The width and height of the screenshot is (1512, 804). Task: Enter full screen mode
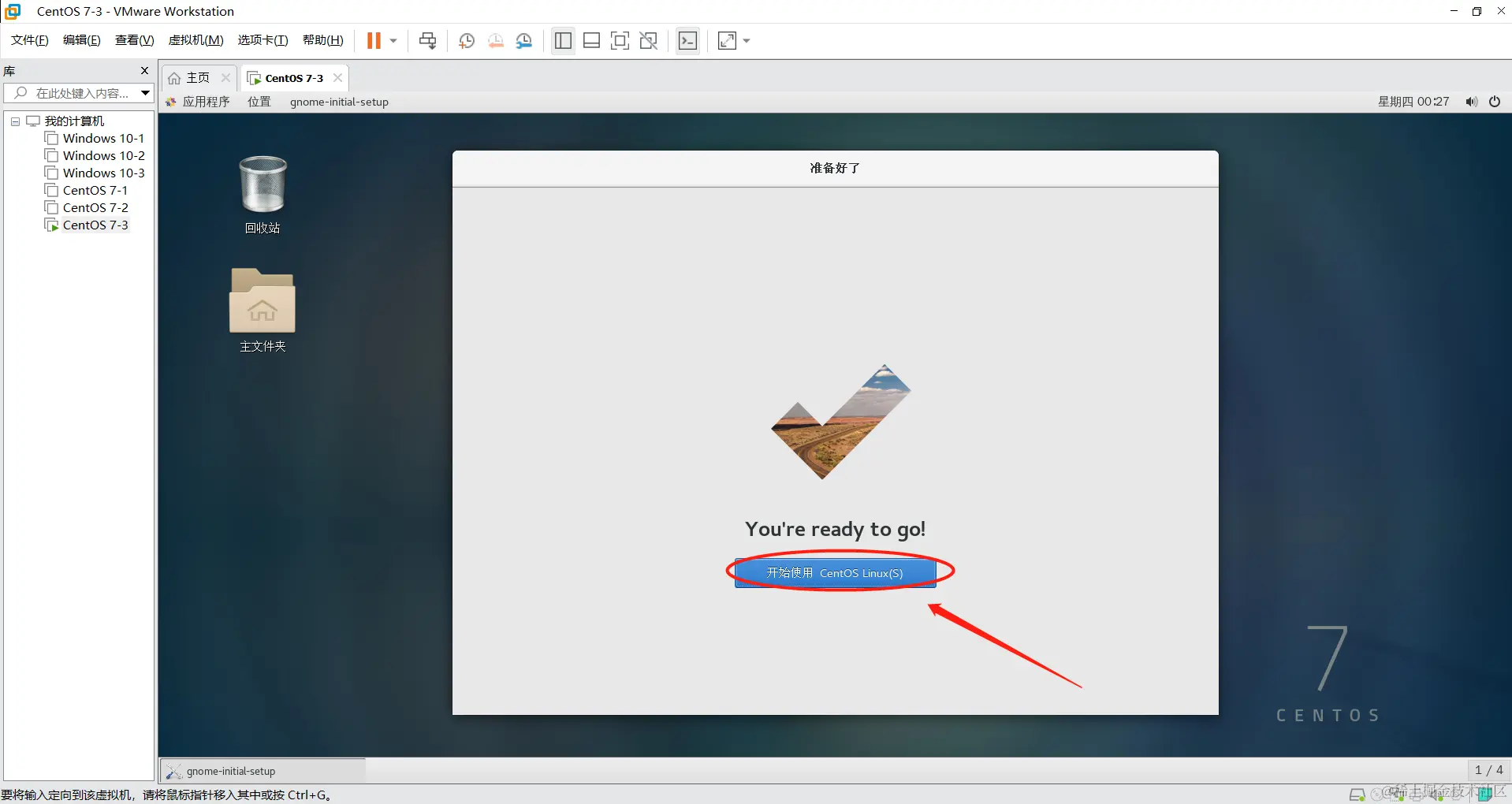pos(620,41)
